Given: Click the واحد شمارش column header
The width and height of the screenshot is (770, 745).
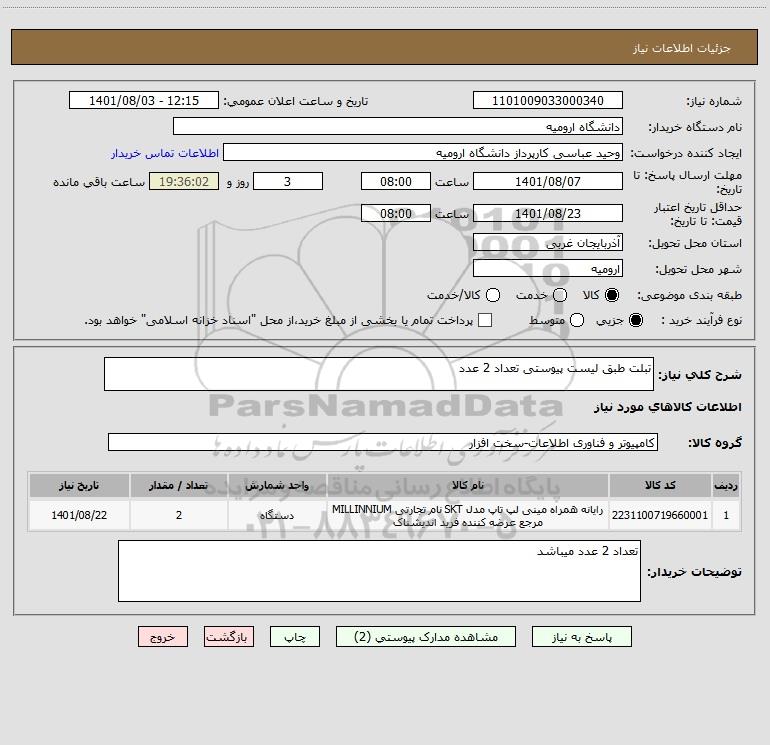Looking at the screenshot, I should coord(277,485).
